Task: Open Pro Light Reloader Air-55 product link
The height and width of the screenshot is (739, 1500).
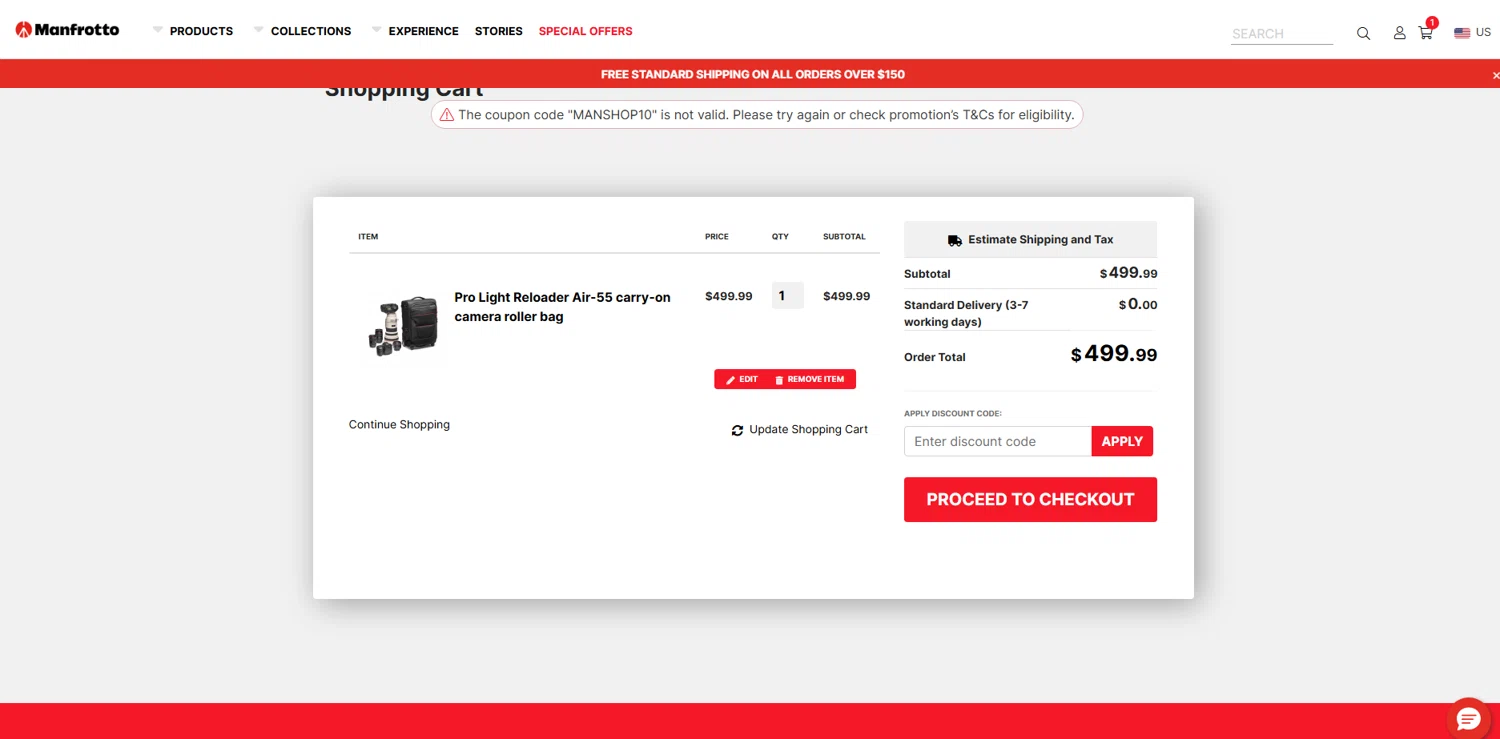Action: [562, 307]
